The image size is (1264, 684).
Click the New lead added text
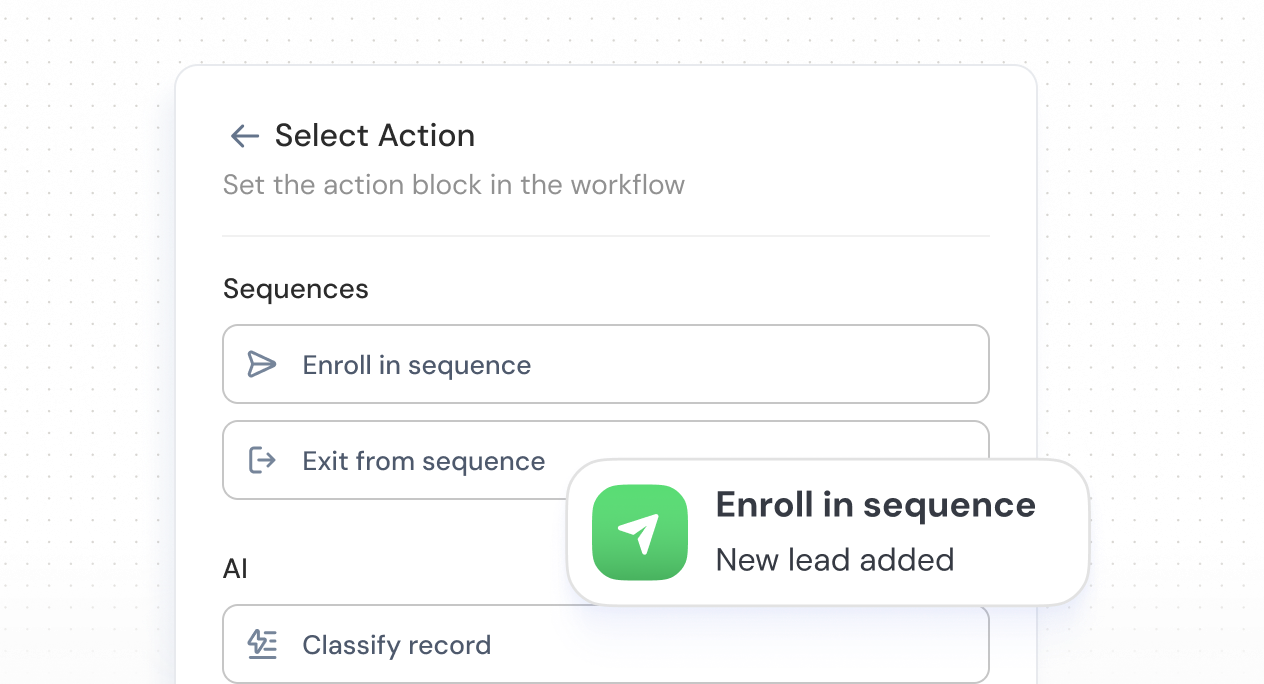[x=834, y=559]
